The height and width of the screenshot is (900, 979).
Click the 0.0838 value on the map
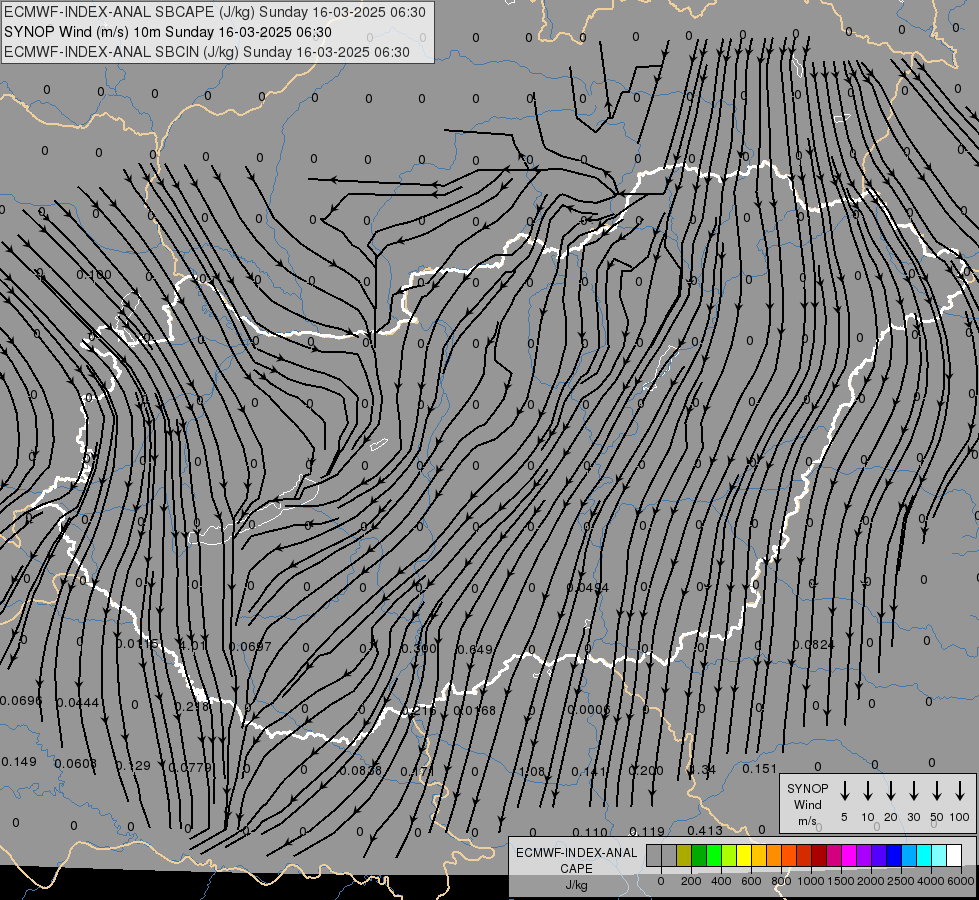[360, 771]
